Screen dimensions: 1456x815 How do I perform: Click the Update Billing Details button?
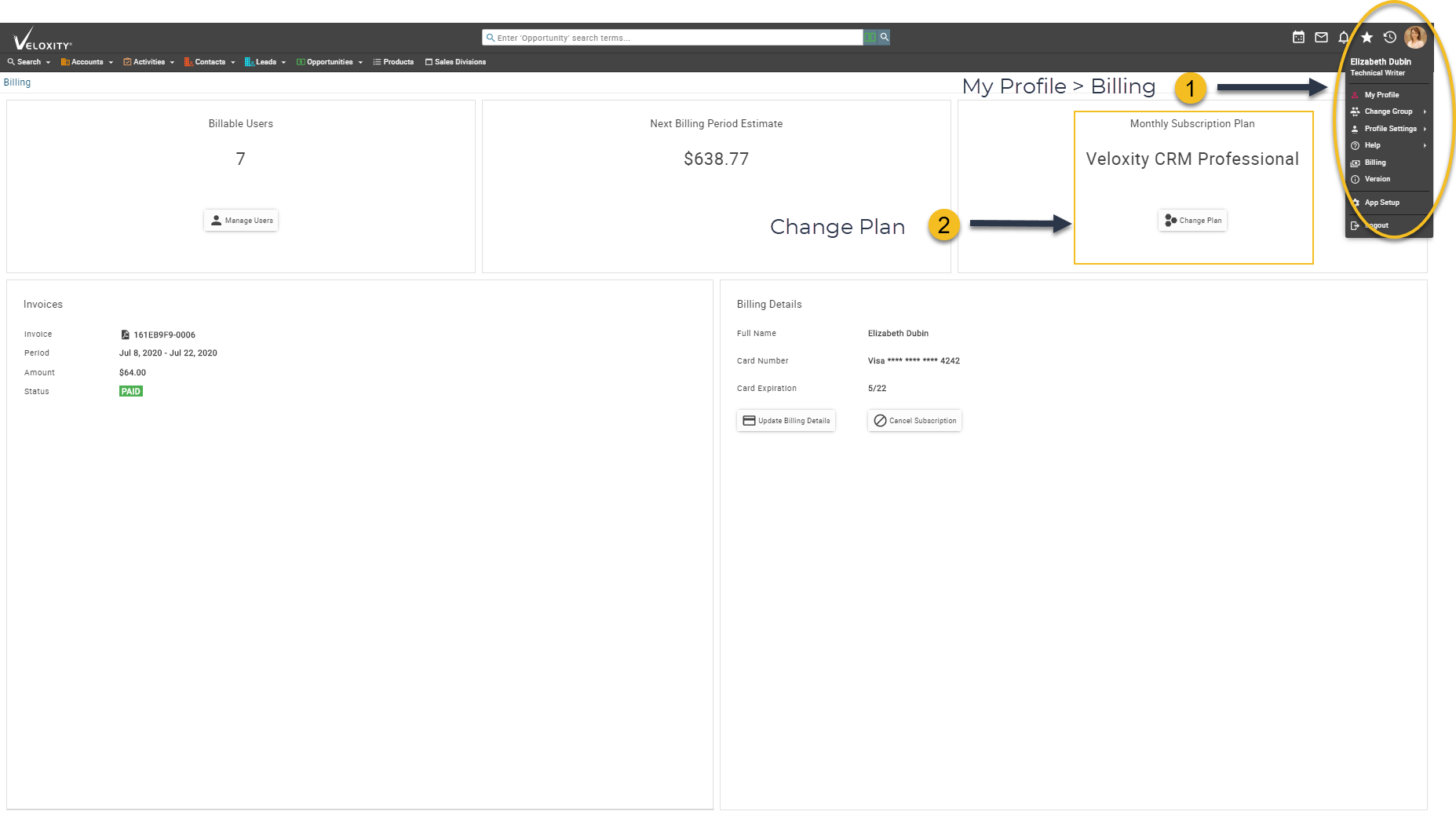(786, 421)
